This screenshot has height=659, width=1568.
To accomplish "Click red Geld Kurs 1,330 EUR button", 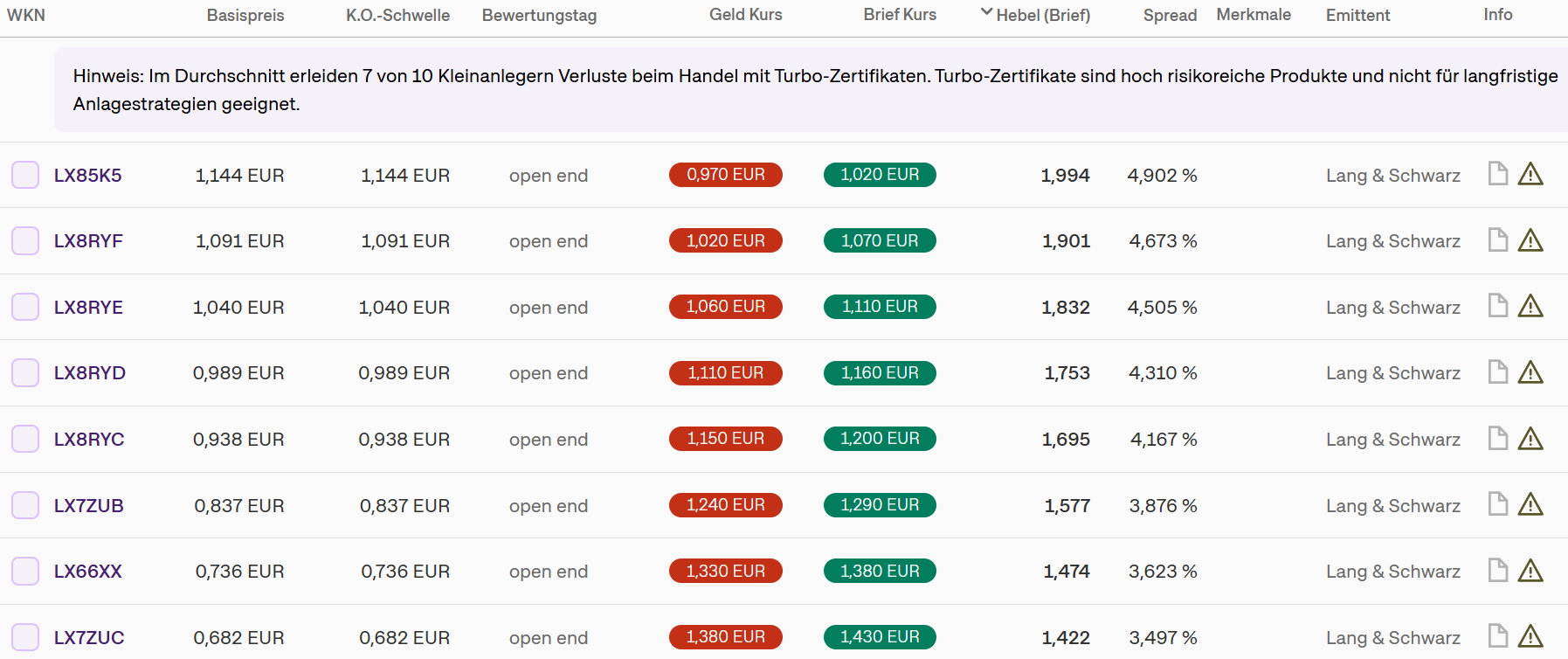I will tap(726, 571).
